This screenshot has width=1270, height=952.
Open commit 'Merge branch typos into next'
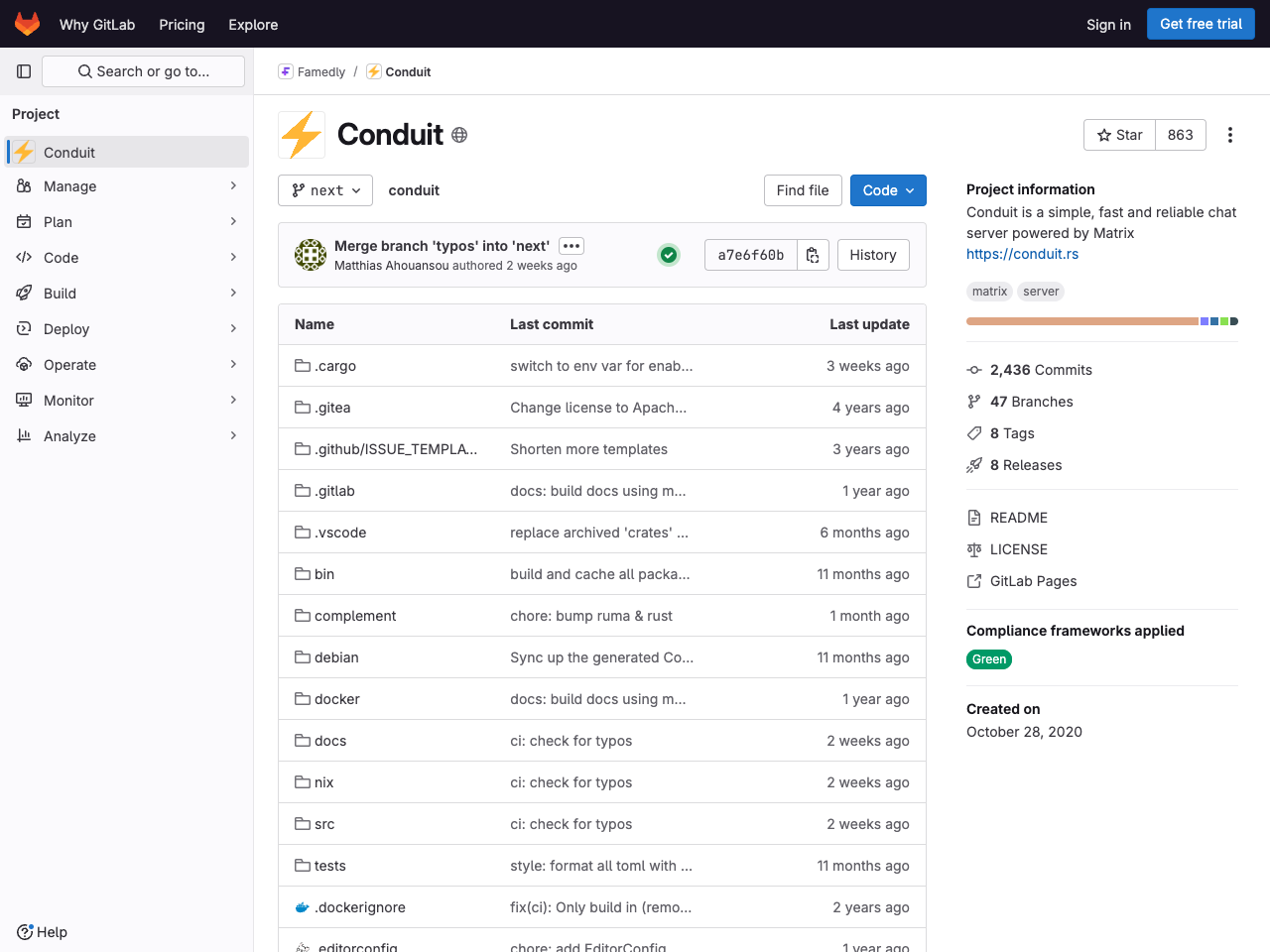click(442, 246)
